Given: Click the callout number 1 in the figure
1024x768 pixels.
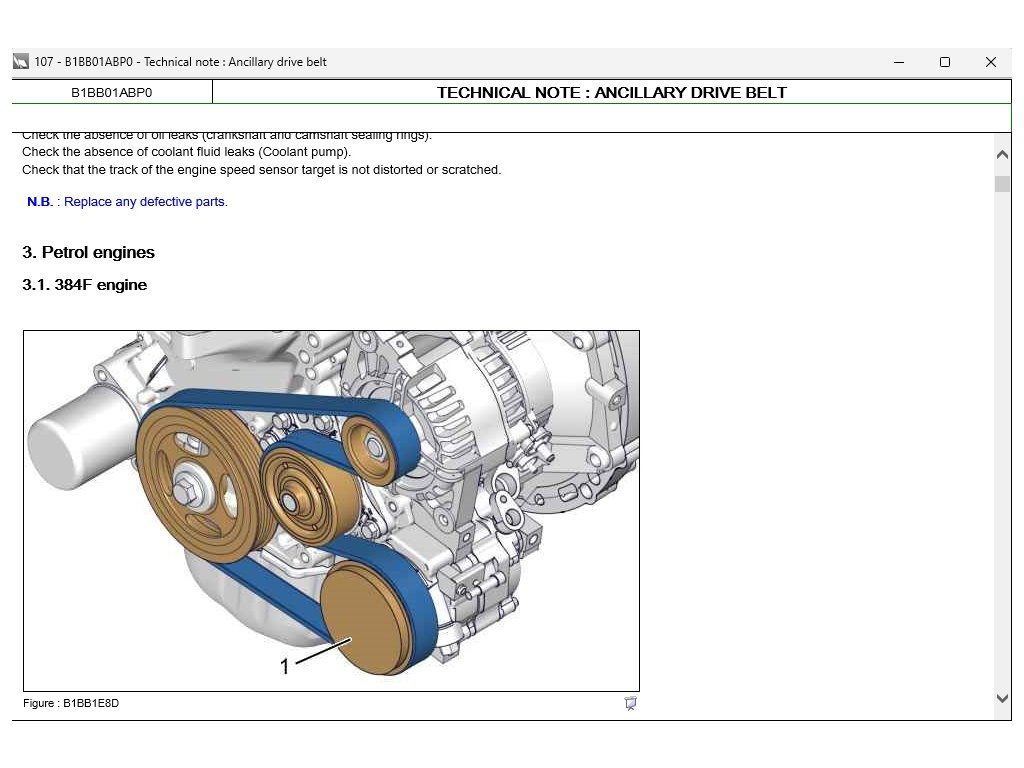Looking at the screenshot, I should pos(285,666).
